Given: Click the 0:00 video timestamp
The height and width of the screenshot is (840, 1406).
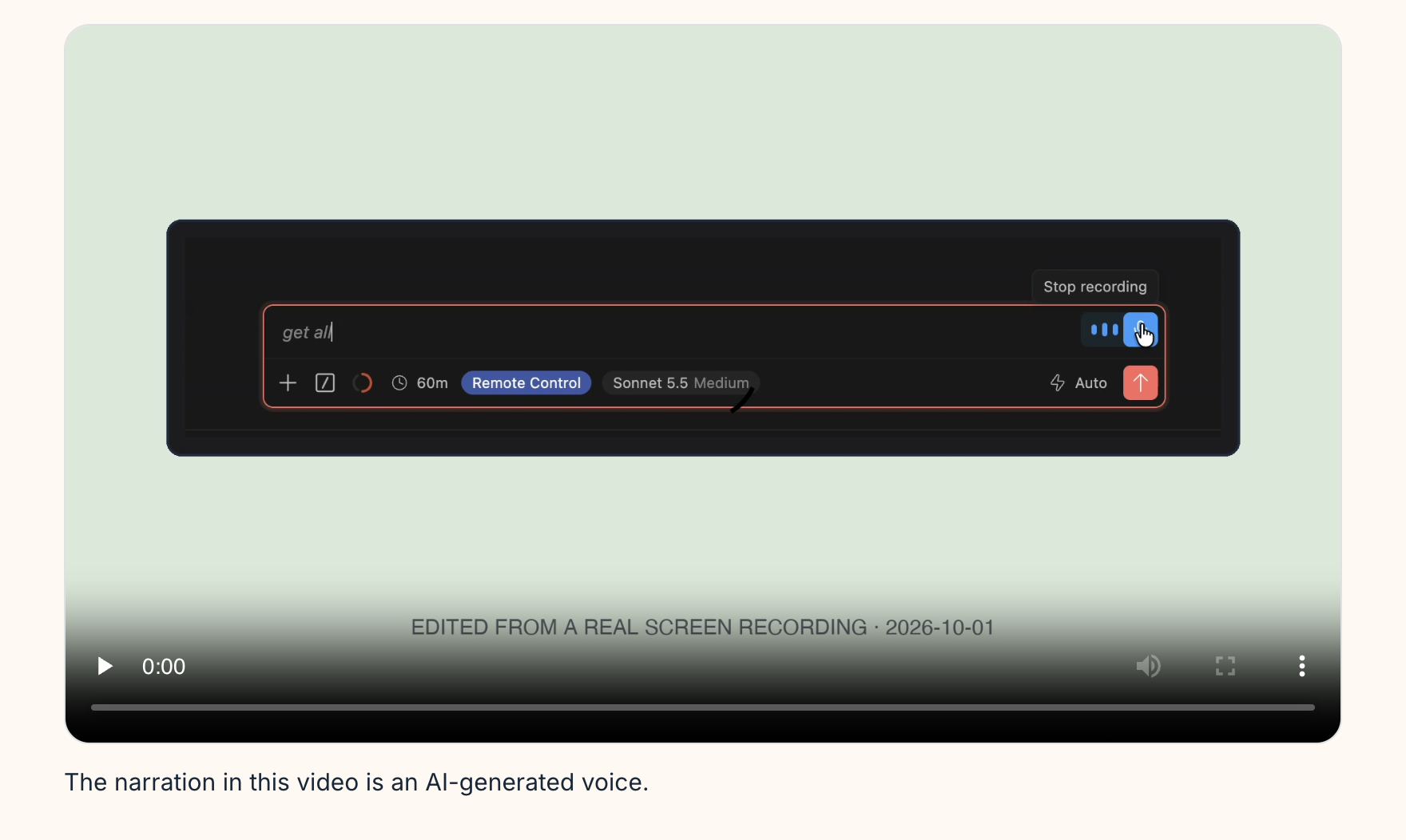Looking at the screenshot, I should 164,667.
